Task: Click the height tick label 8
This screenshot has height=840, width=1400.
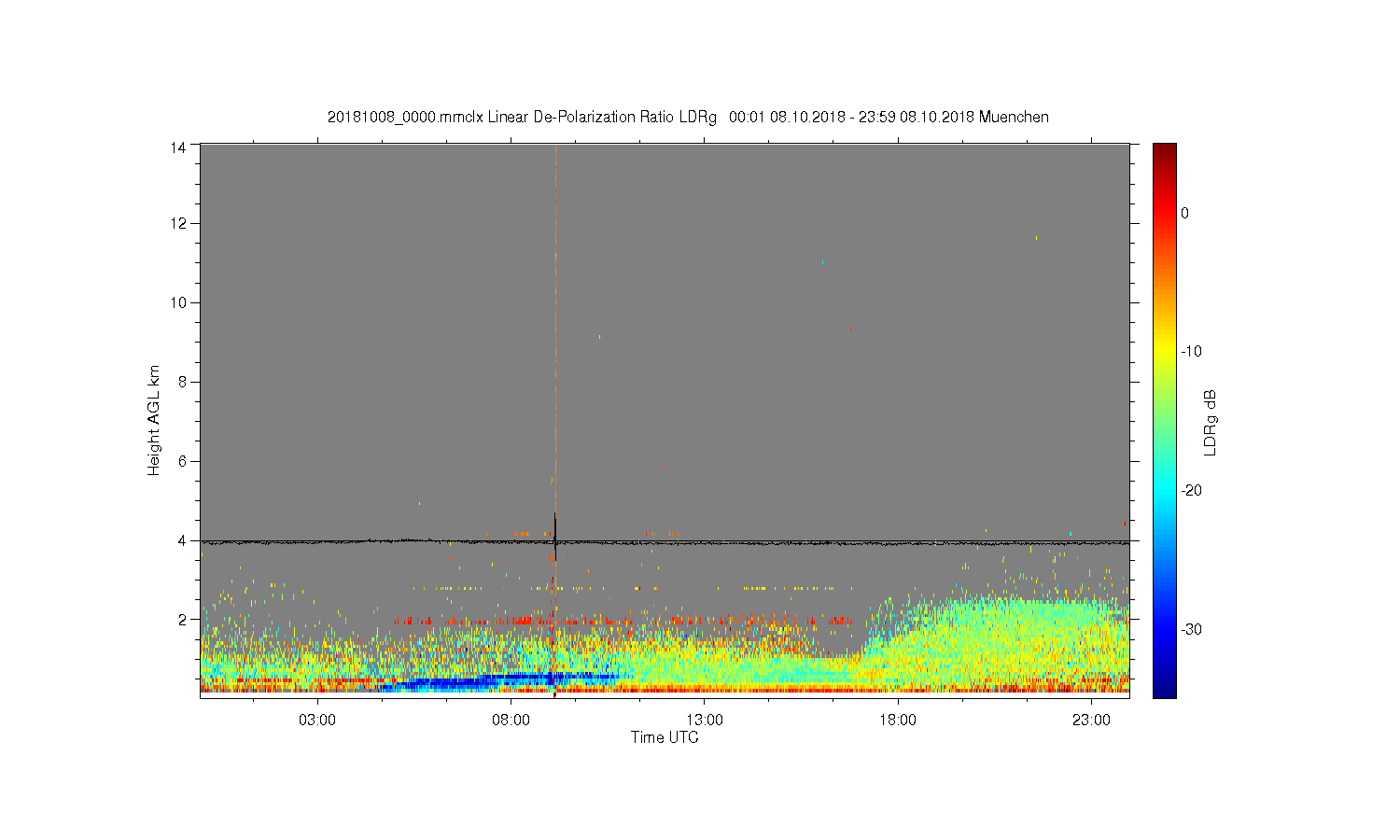Action: coord(182,382)
